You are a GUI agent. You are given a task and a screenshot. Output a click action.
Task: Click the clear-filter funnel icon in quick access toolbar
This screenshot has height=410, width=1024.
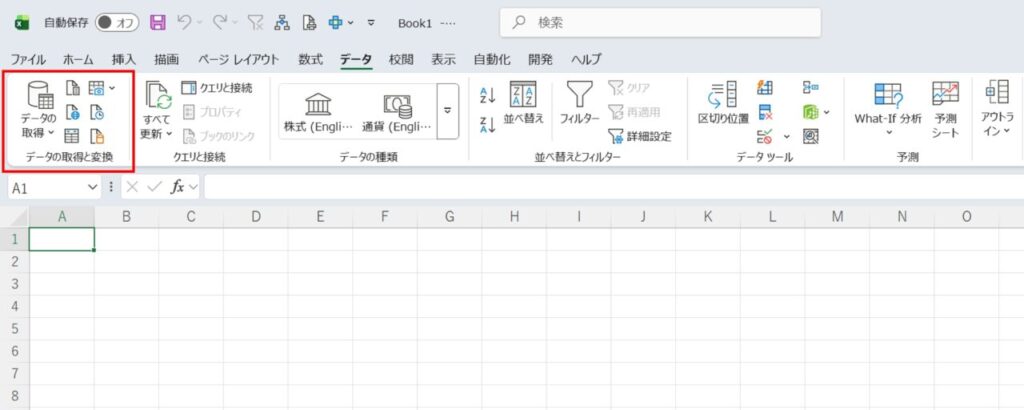255,23
